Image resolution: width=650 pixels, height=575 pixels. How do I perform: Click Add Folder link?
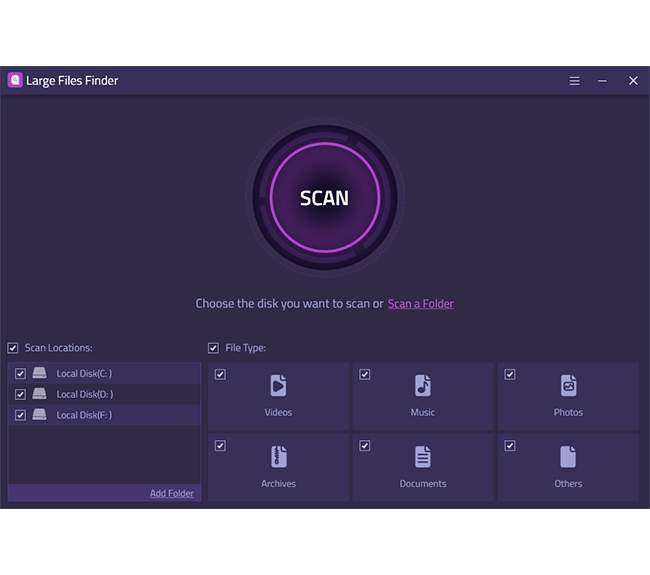(172, 493)
